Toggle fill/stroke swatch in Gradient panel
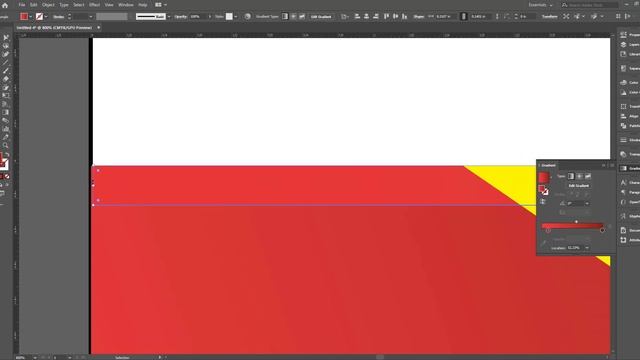The height and width of the screenshot is (360, 640). (x=543, y=189)
